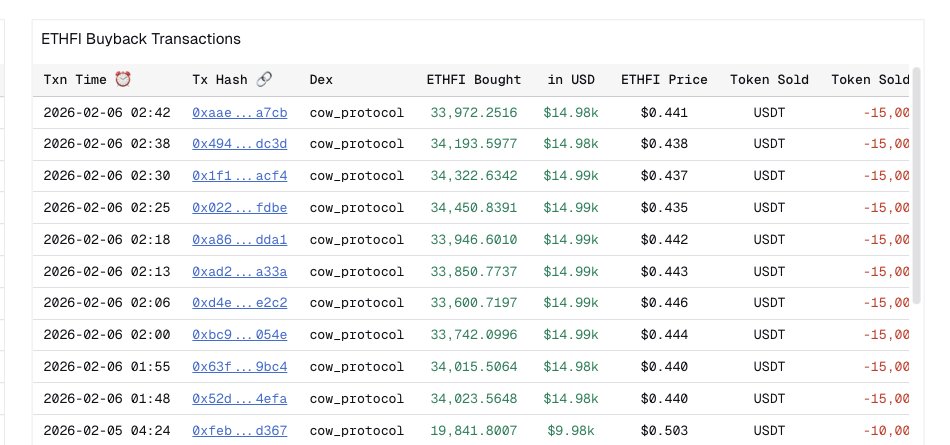Open transaction hash 0xd4e...e2c2
The height and width of the screenshot is (445, 950).
(x=240, y=303)
